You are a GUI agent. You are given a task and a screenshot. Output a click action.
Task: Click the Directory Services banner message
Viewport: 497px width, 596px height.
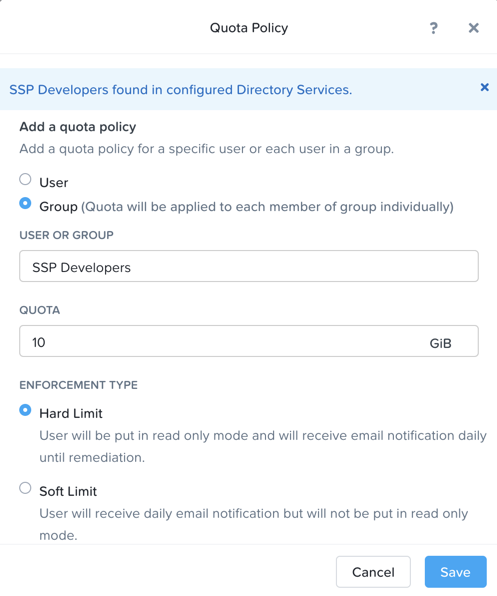pyautogui.click(x=180, y=90)
